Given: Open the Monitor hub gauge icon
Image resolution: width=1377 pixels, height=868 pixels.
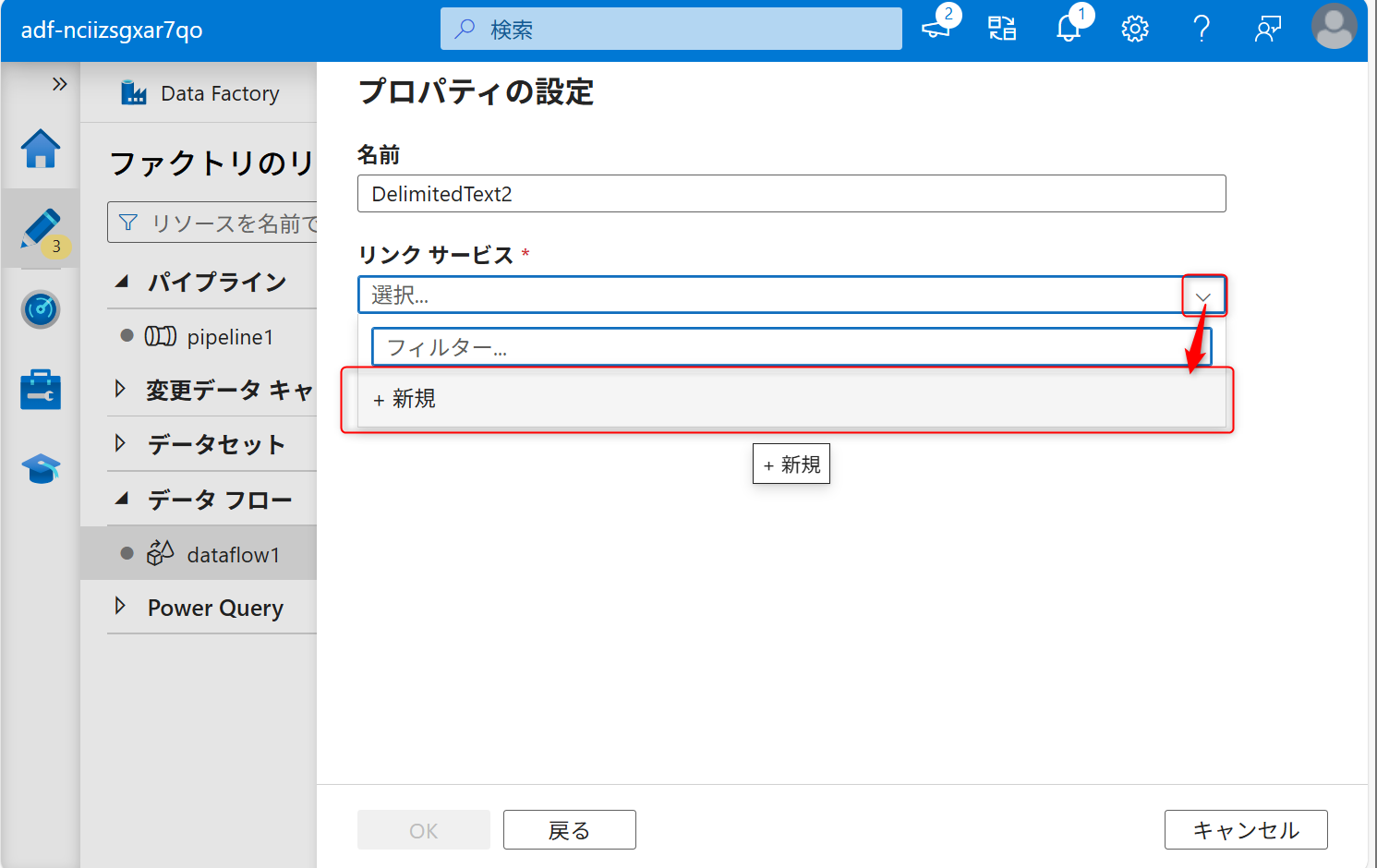Looking at the screenshot, I should 41,310.
